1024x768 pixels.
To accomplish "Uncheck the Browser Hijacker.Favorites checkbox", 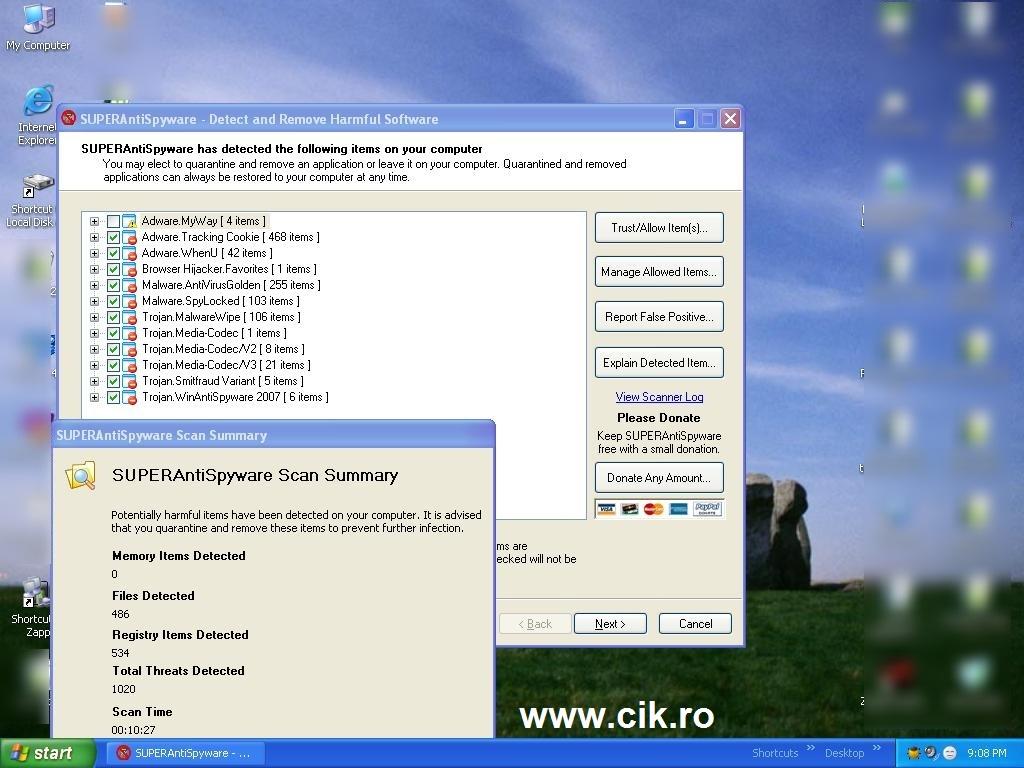I will click(113, 269).
